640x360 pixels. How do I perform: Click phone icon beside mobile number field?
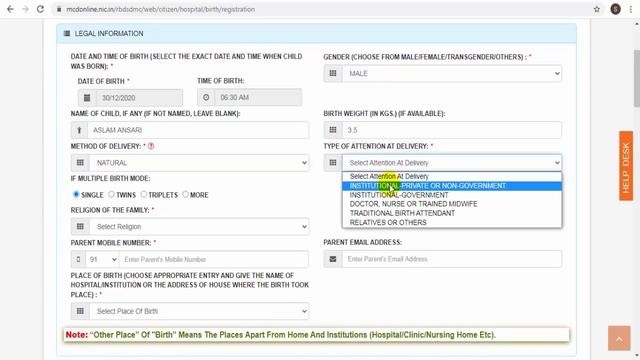click(x=78, y=260)
